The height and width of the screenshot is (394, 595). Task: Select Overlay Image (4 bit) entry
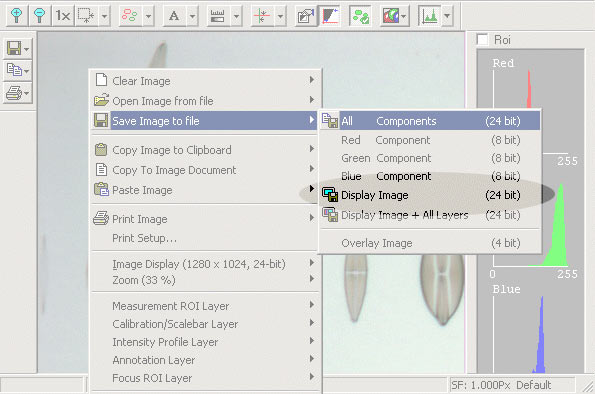tap(430, 243)
